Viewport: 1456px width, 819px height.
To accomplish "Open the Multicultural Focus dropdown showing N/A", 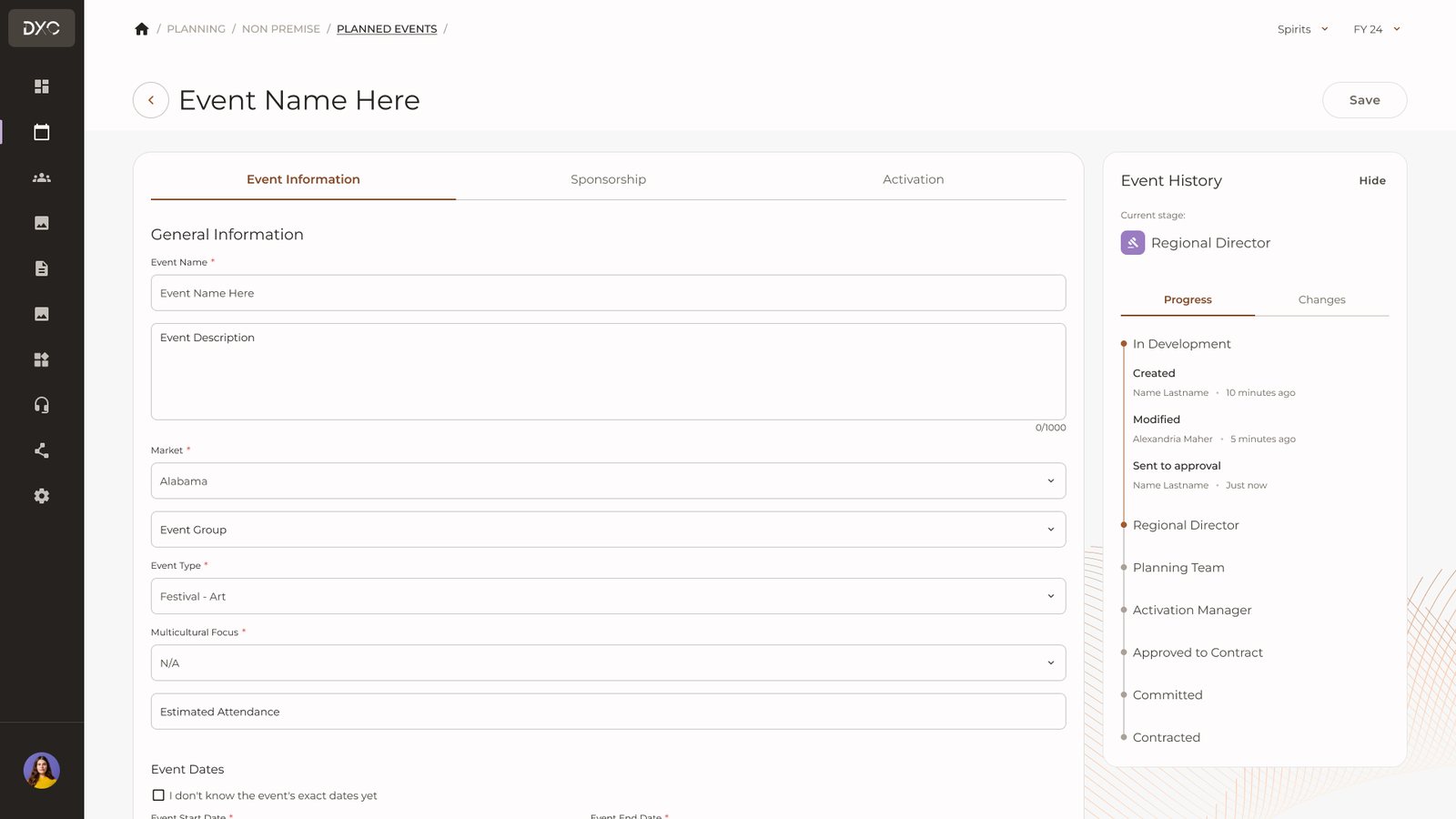I will (x=608, y=663).
